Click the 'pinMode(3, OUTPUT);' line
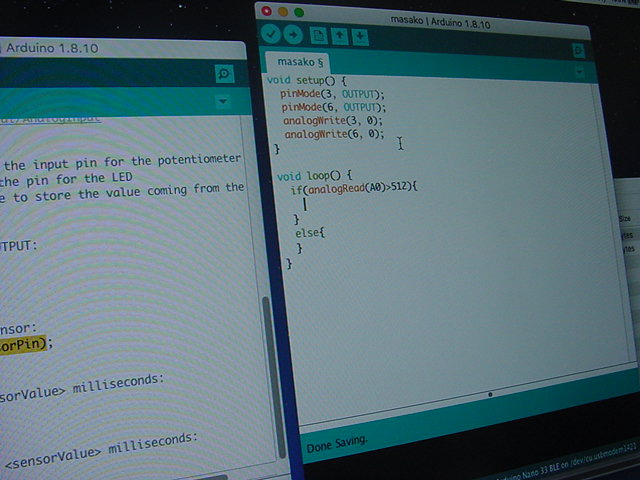Image resolution: width=640 pixels, height=480 pixels. [x=332, y=94]
